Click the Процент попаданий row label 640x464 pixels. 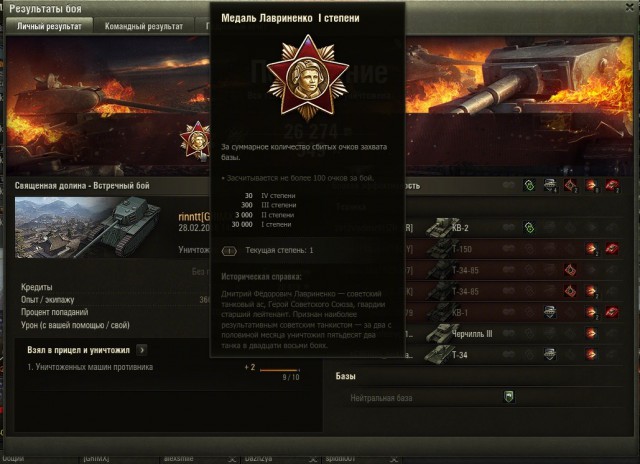pos(55,312)
